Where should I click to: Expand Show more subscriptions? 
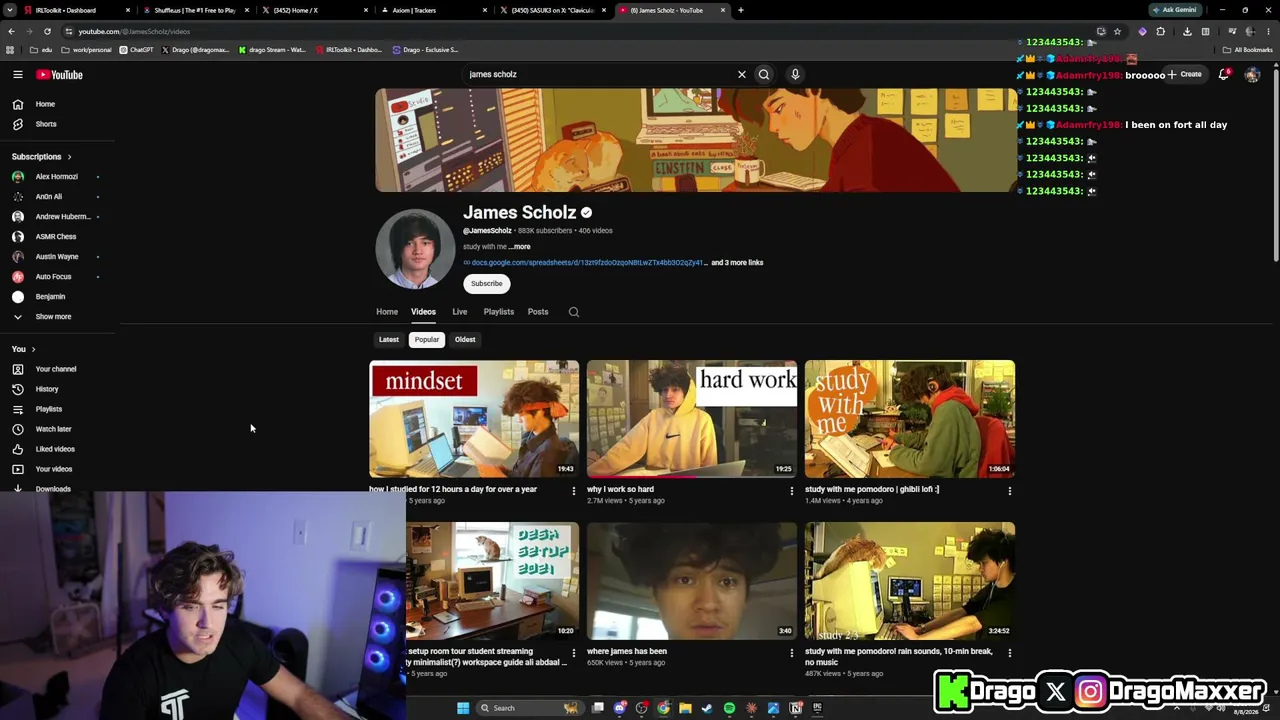[x=44, y=317]
